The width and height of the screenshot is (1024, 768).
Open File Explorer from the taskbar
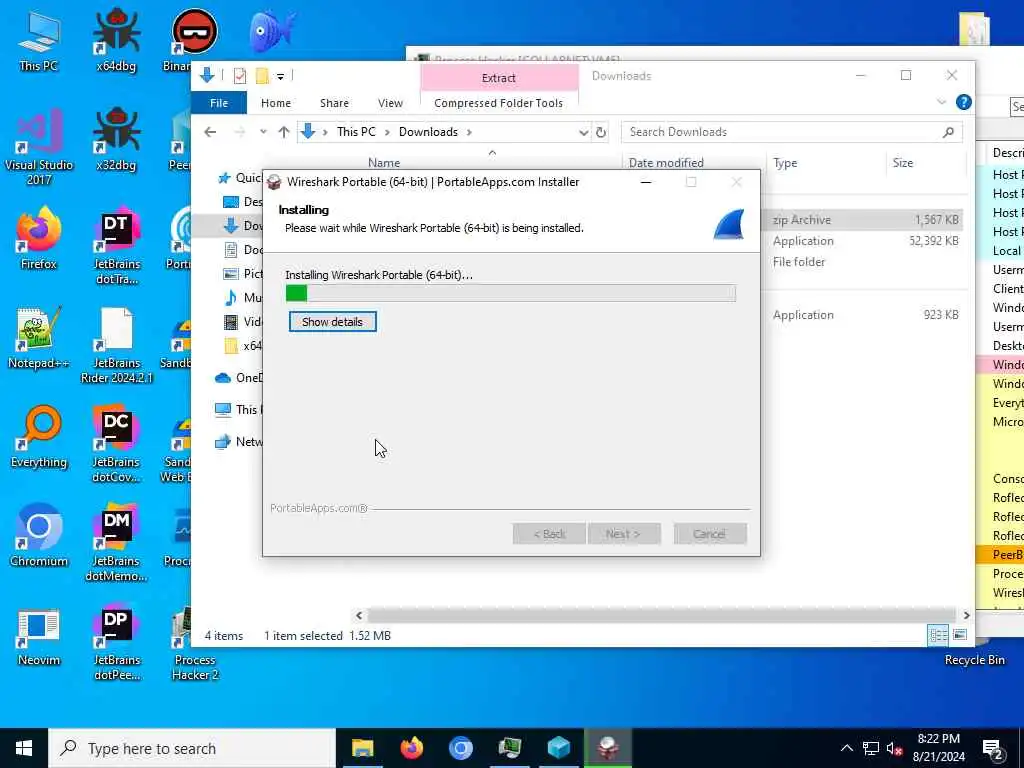point(362,748)
